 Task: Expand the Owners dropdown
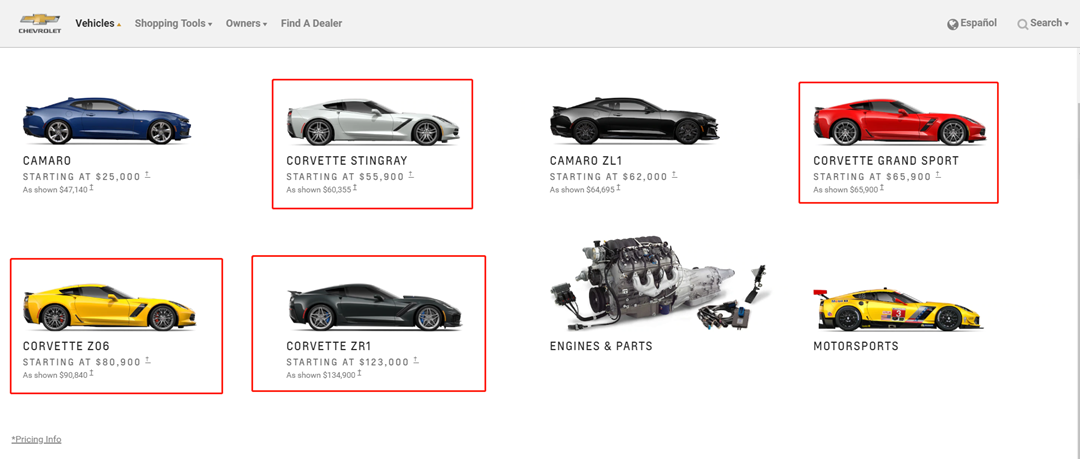point(246,23)
